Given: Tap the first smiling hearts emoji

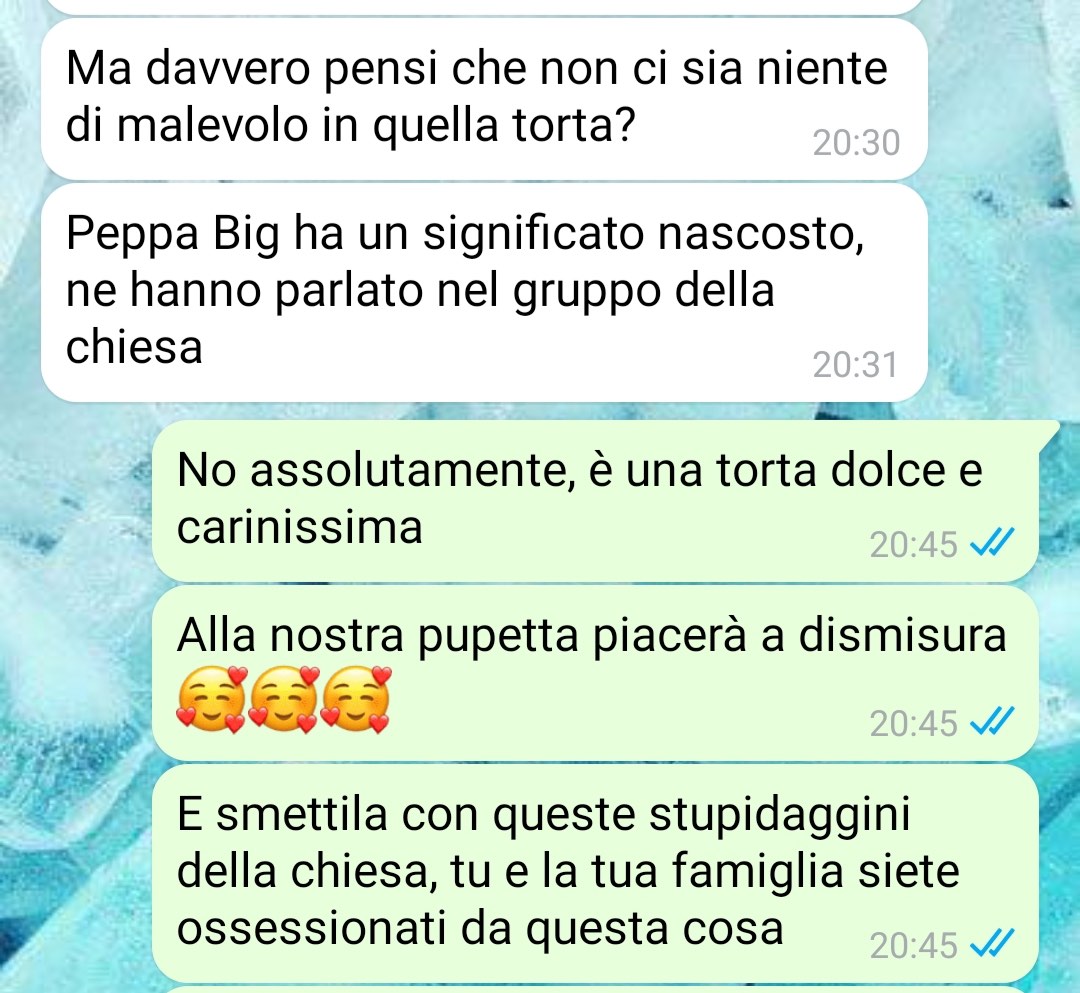Looking at the screenshot, I should (x=211, y=699).
